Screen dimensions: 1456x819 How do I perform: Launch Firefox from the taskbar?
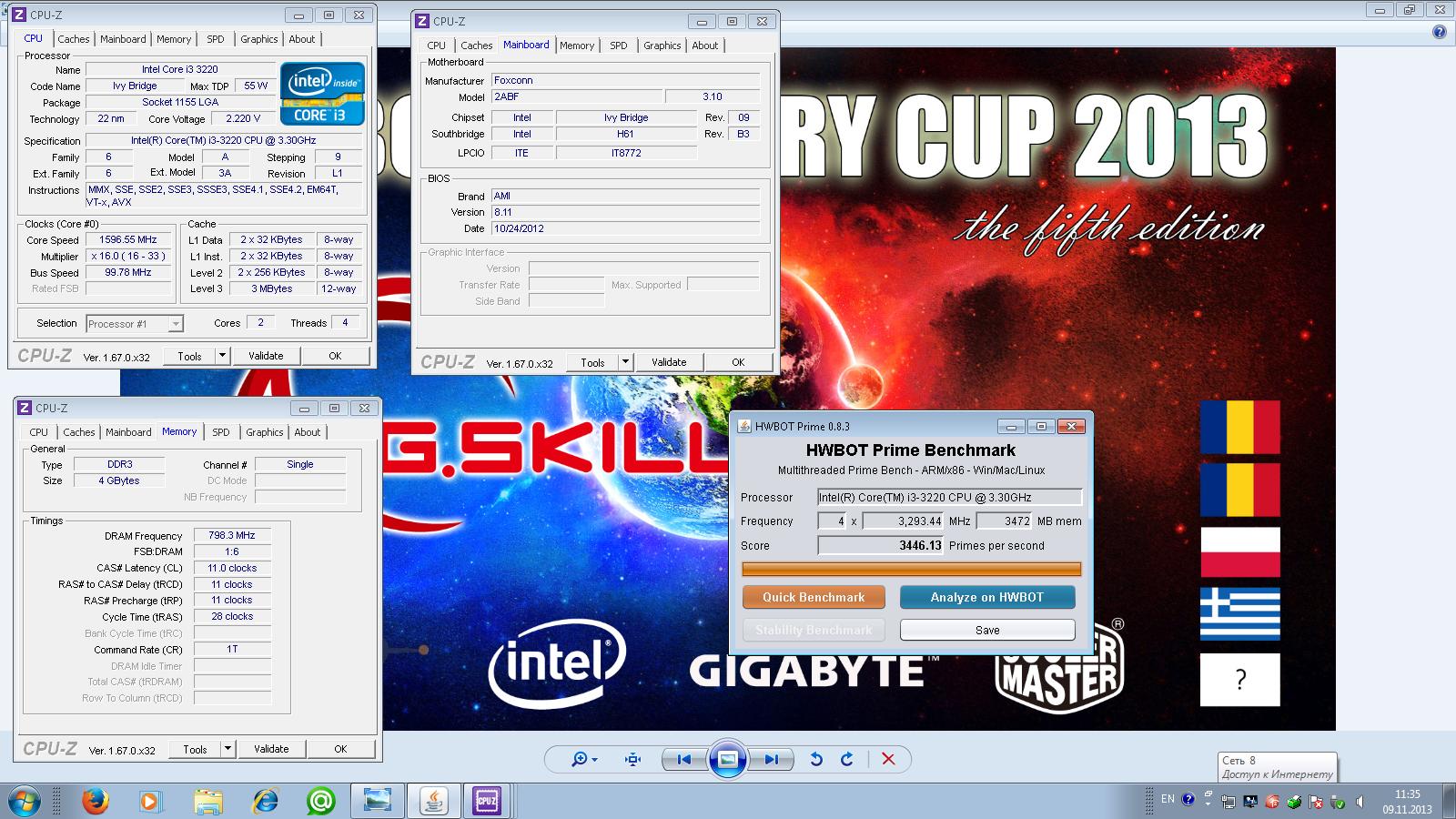95,801
